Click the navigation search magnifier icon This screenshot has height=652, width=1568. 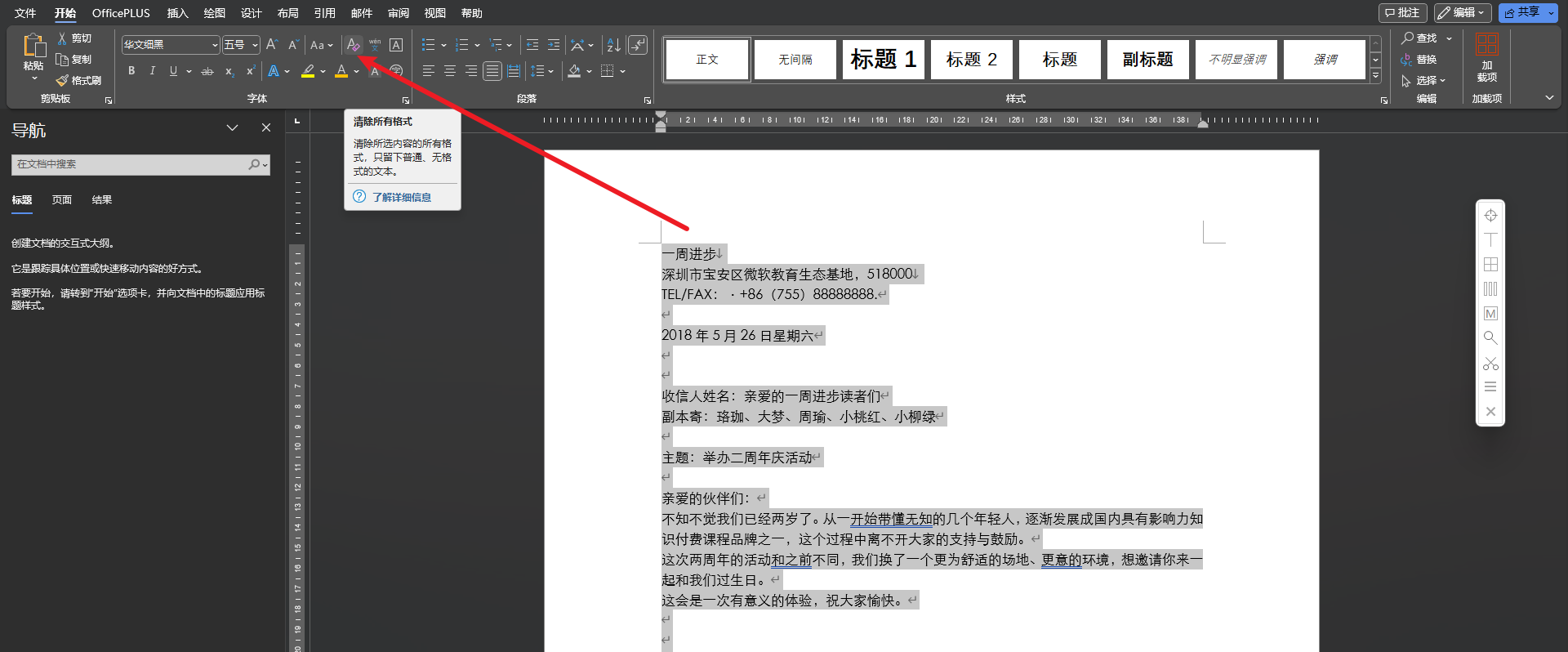[255, 164]
